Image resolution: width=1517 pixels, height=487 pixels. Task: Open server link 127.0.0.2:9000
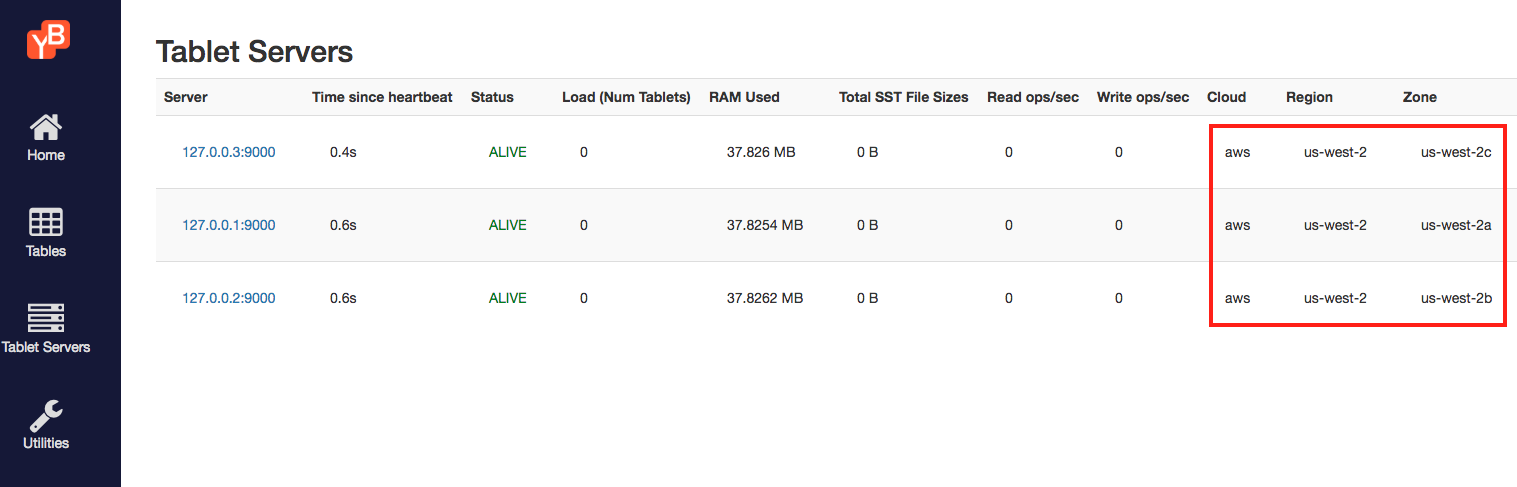click(x=228, y=298)
